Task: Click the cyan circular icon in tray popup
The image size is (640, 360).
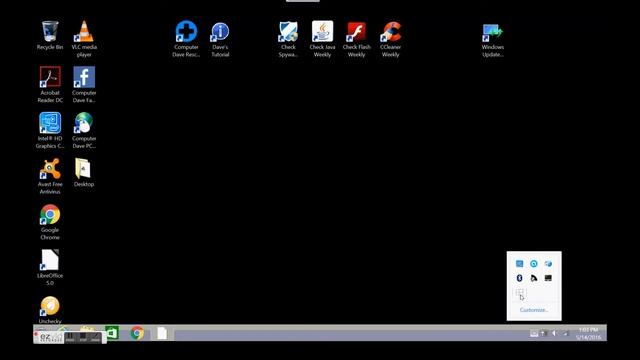Action: click(x=533, y=264)
